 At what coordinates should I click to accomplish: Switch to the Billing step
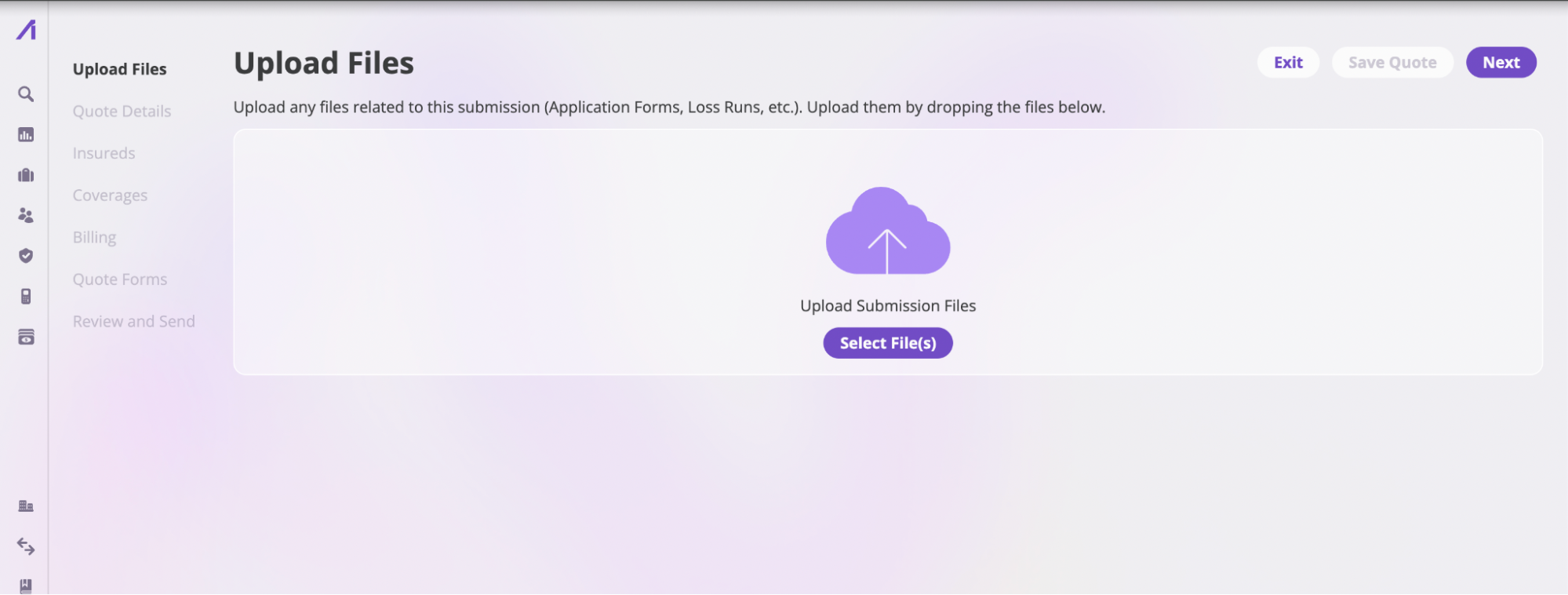click(x=94, y=237)
